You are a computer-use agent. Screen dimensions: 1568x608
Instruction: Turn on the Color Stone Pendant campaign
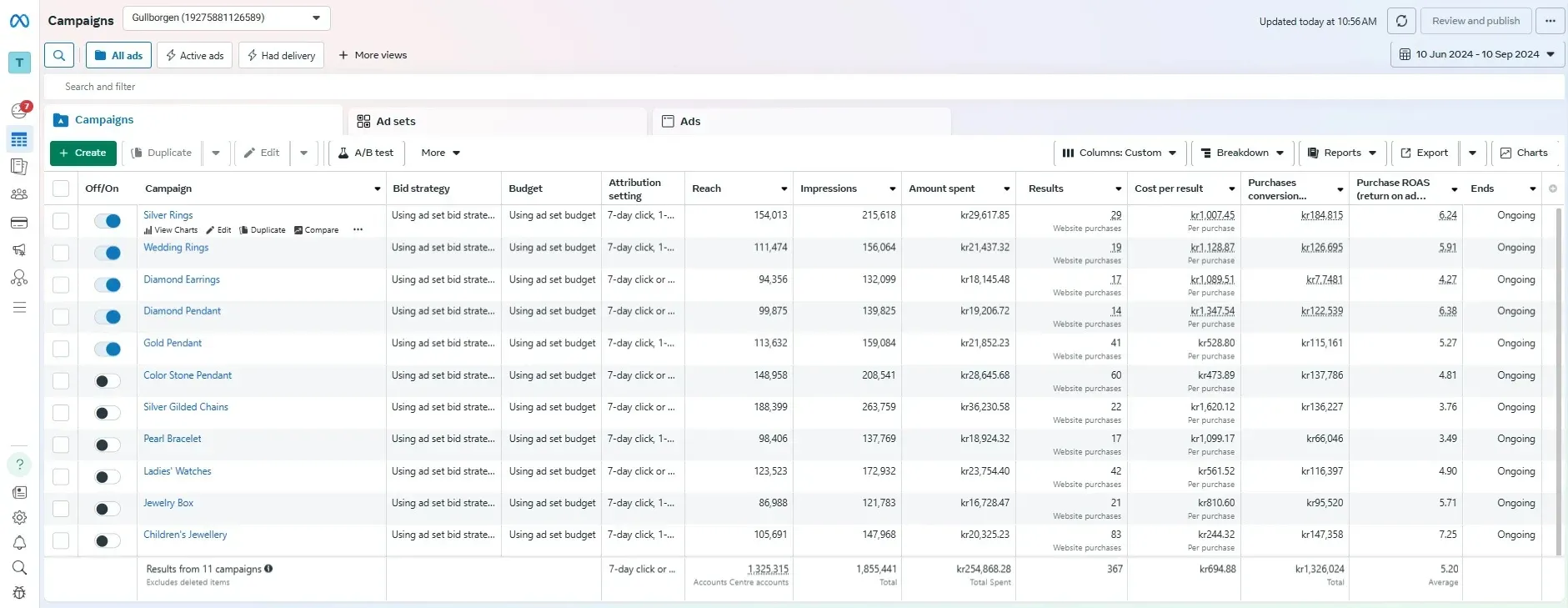(108, 381)
